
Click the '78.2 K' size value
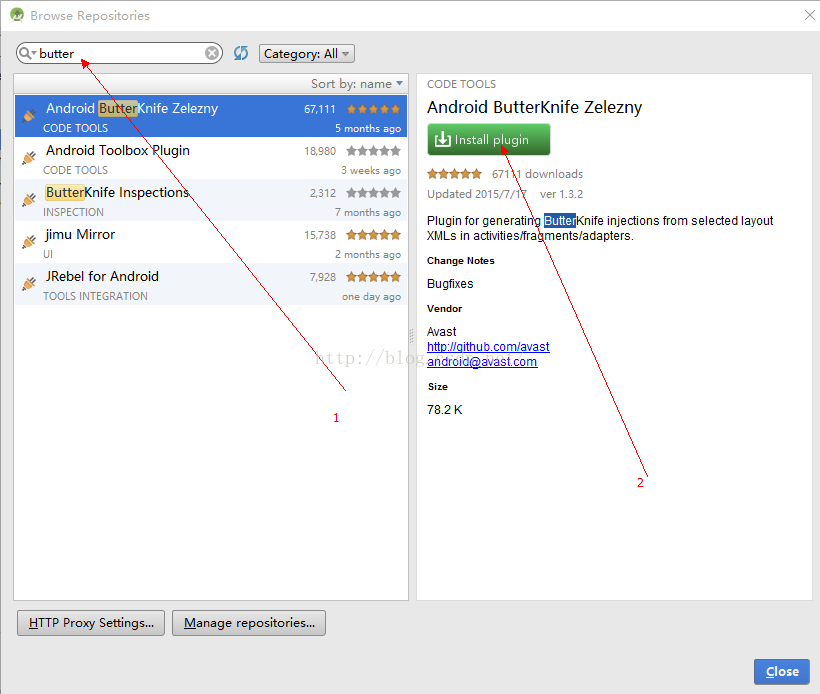pyautogui.click(x=445, y=409)
